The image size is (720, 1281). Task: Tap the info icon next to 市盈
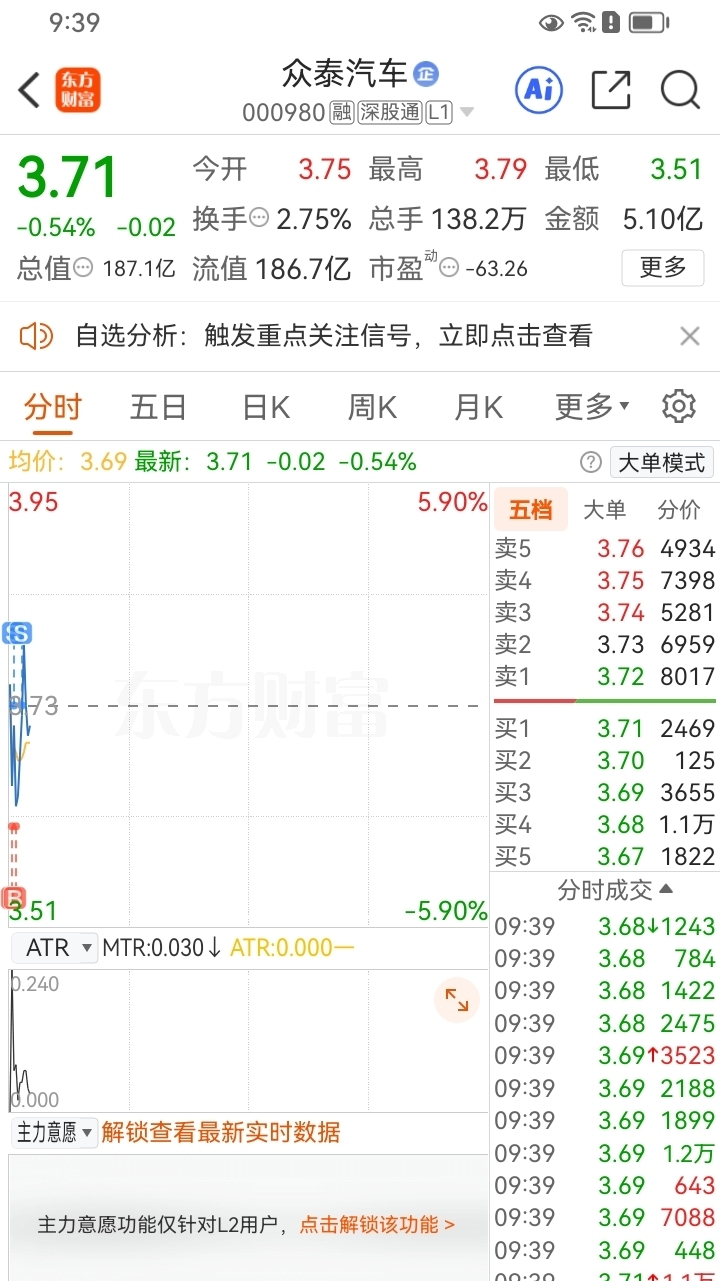[x=450, y=268]
